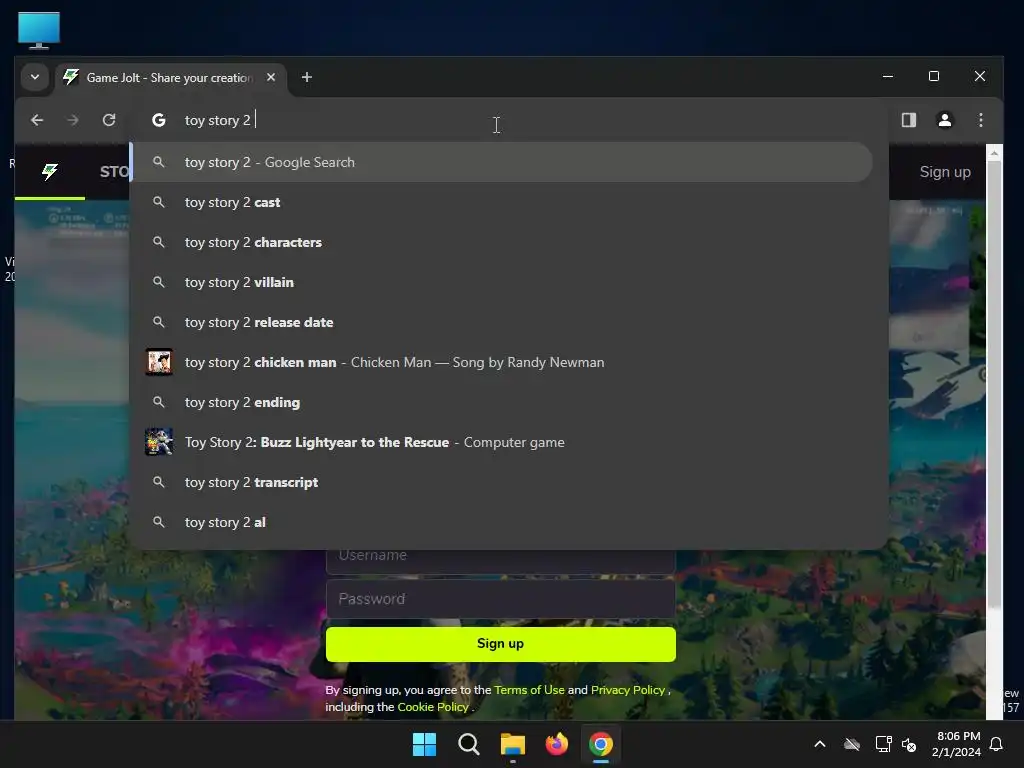Open the Cookie Policy link
The height and width of the screenshot is (768, 1024).
point(433,707)
